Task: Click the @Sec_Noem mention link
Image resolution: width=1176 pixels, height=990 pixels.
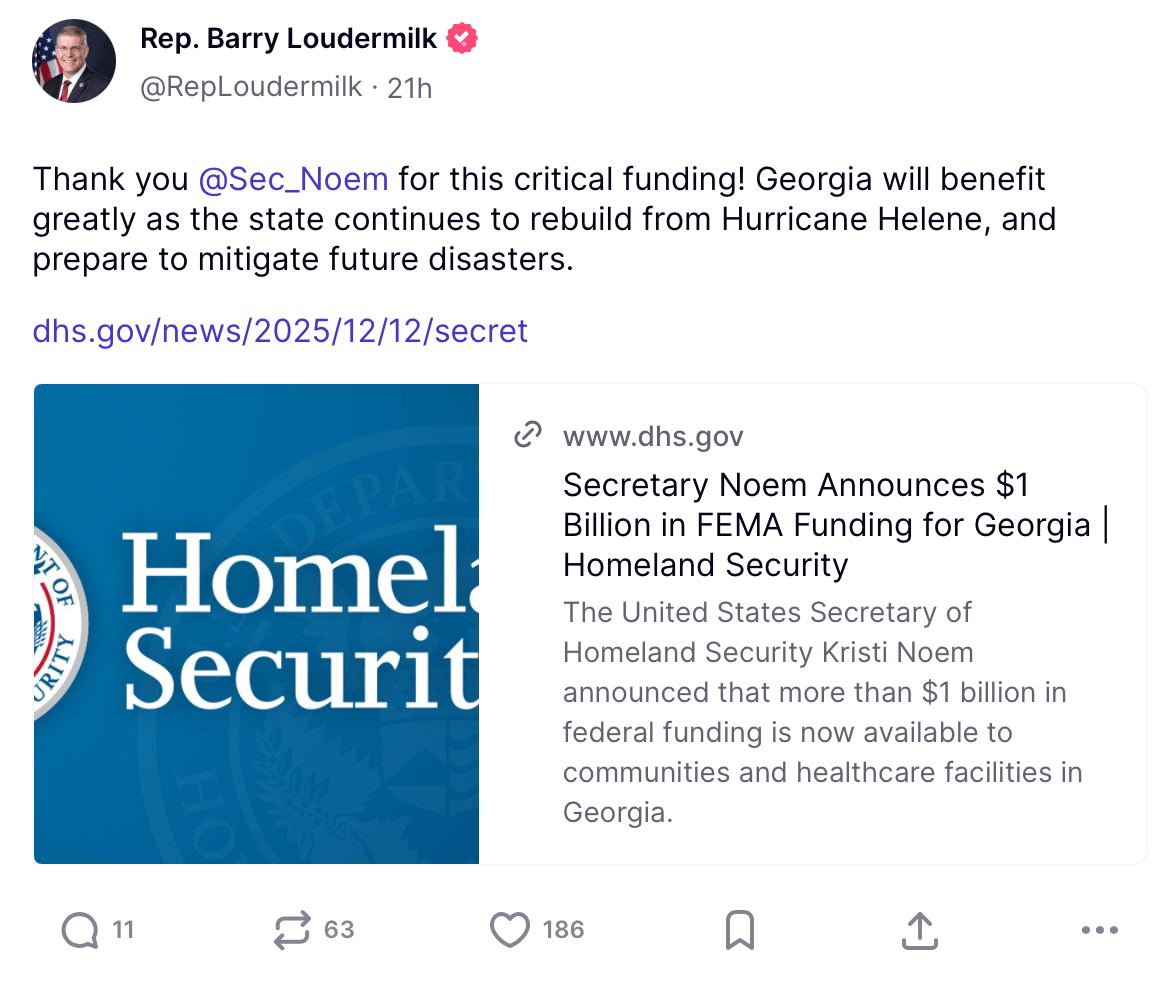Action: pos(293,179)
